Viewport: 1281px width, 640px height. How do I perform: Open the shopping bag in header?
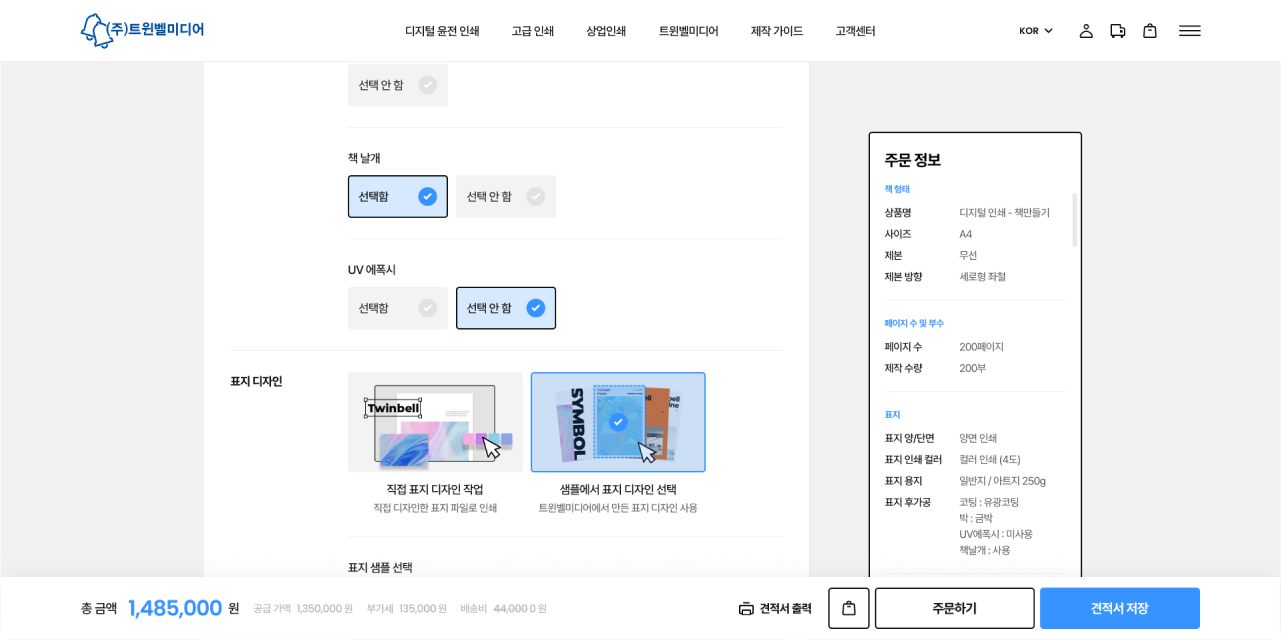coord(1150,31)
